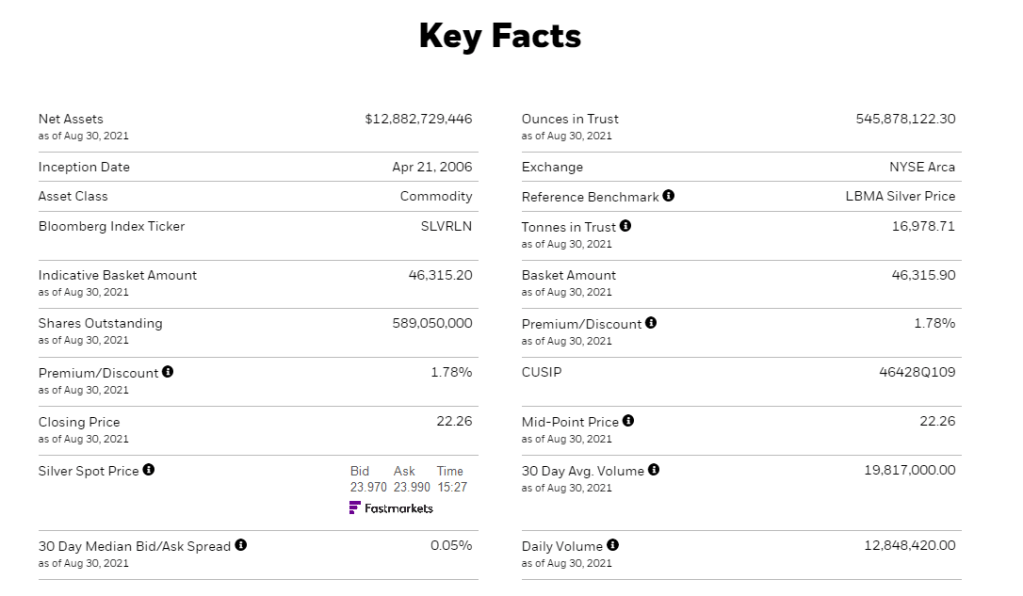This screenshot has width=1023, height=596.
Task: Click the Premium/Discount info icon above Closing Price
Action: pos(167,372)
